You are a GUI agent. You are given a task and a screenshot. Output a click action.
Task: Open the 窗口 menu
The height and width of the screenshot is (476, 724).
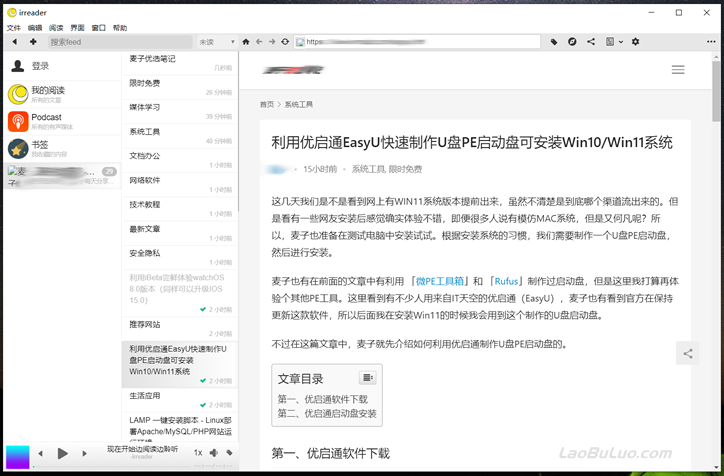click(x=98, y=28)
